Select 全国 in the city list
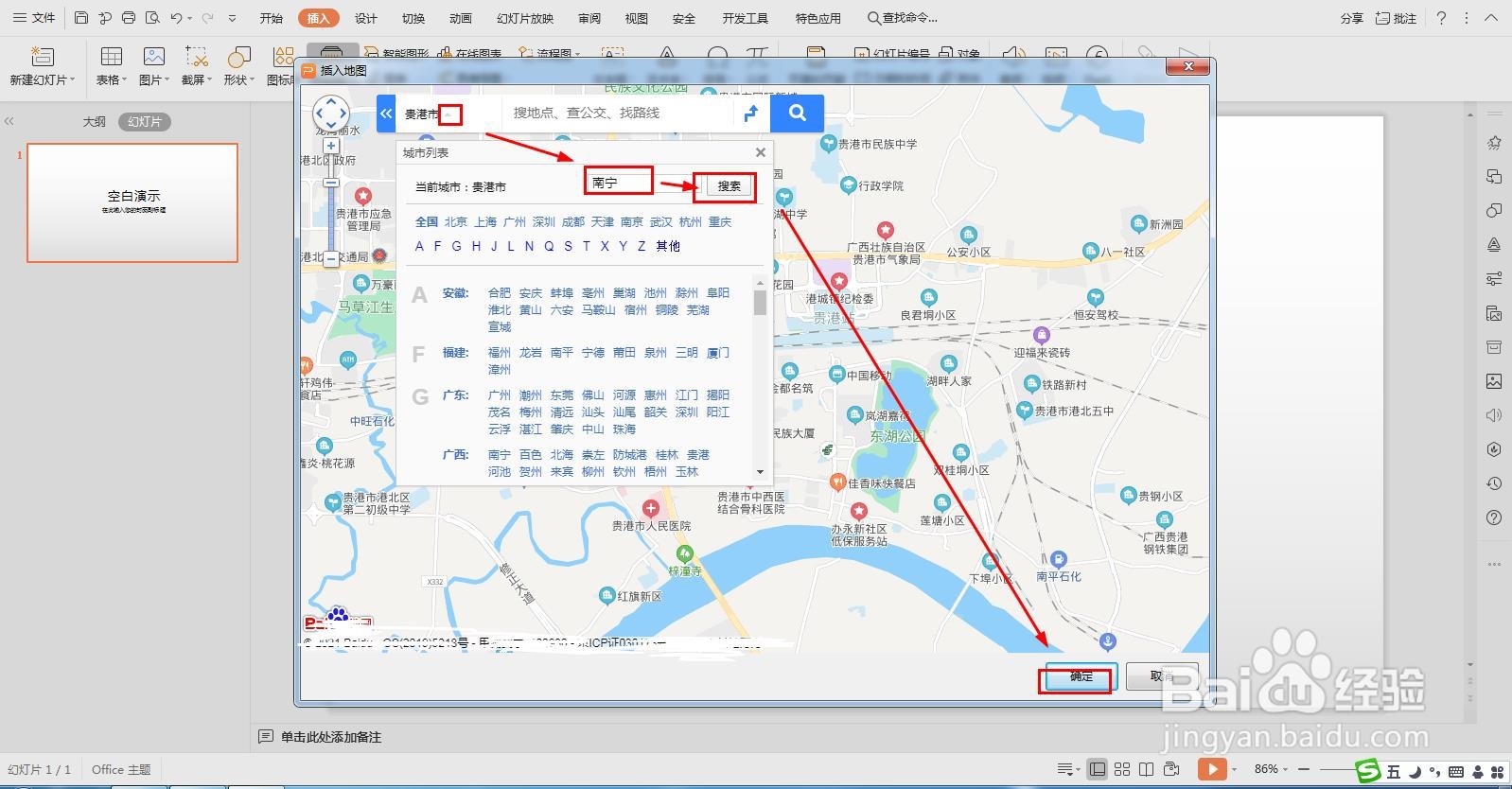This screenshot has width=1512, height=789. coord(427,222)
